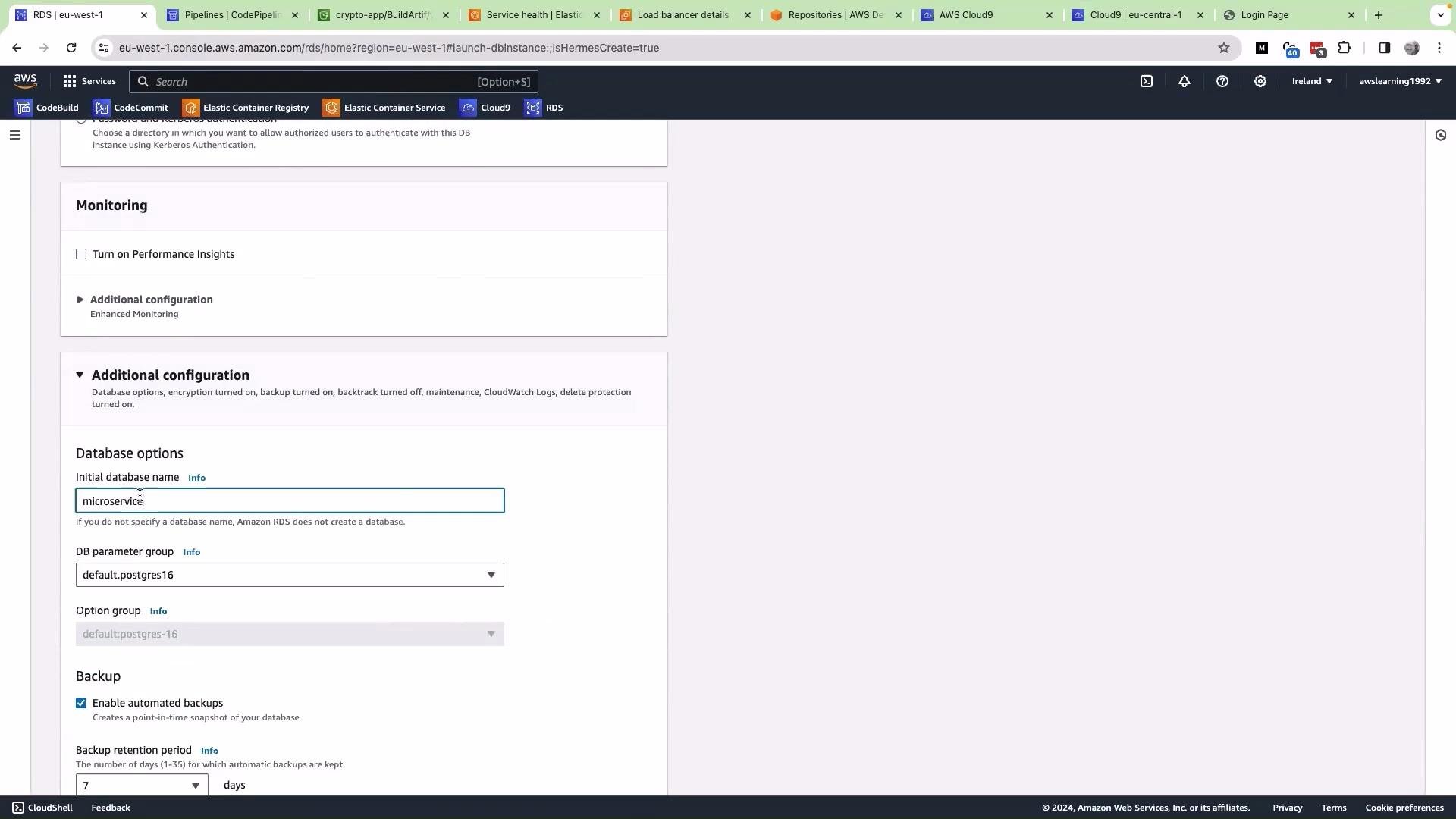Close the Login Page tab
The image size is (1456, 819).
click(x=1351, y=15)
